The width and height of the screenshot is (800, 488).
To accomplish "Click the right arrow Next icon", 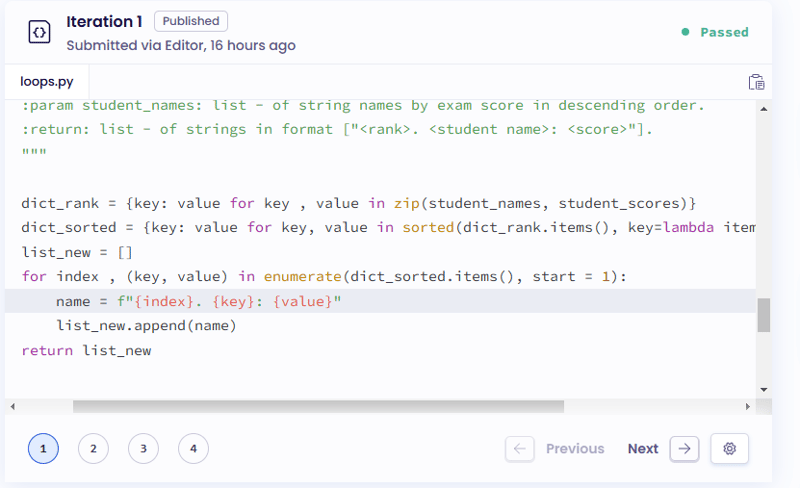I will [684, 449].
